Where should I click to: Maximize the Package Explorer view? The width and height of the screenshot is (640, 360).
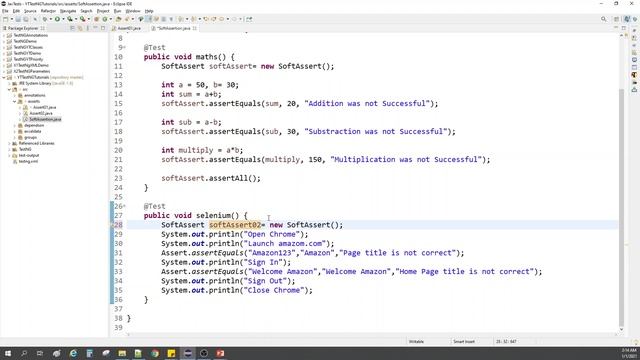pyautogui.click(x=103, y=28)
